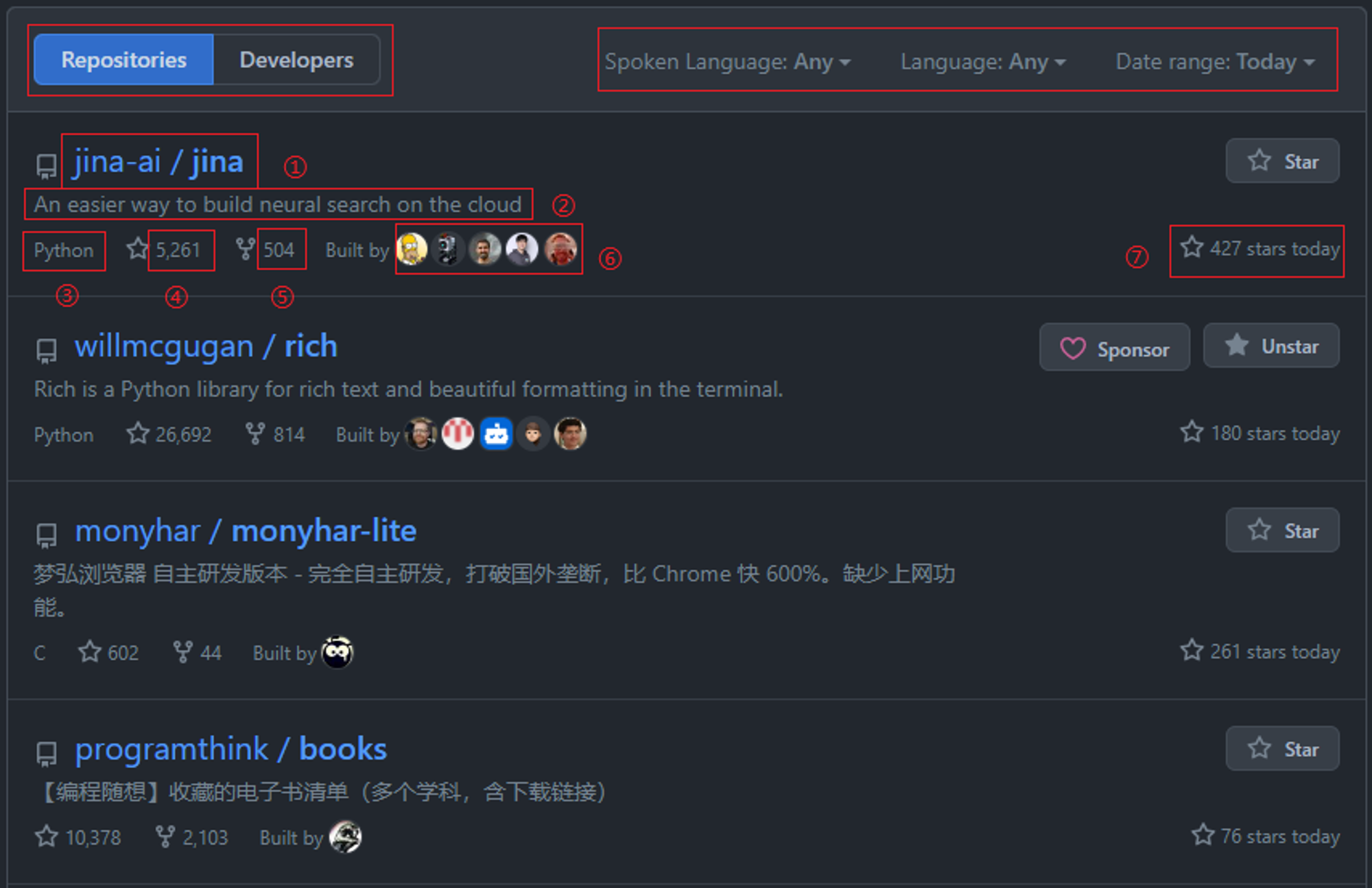This screenshot has width=1372, height=888.
Task: Open the Date range: Today dropdown
Action: pos(1215,62)
